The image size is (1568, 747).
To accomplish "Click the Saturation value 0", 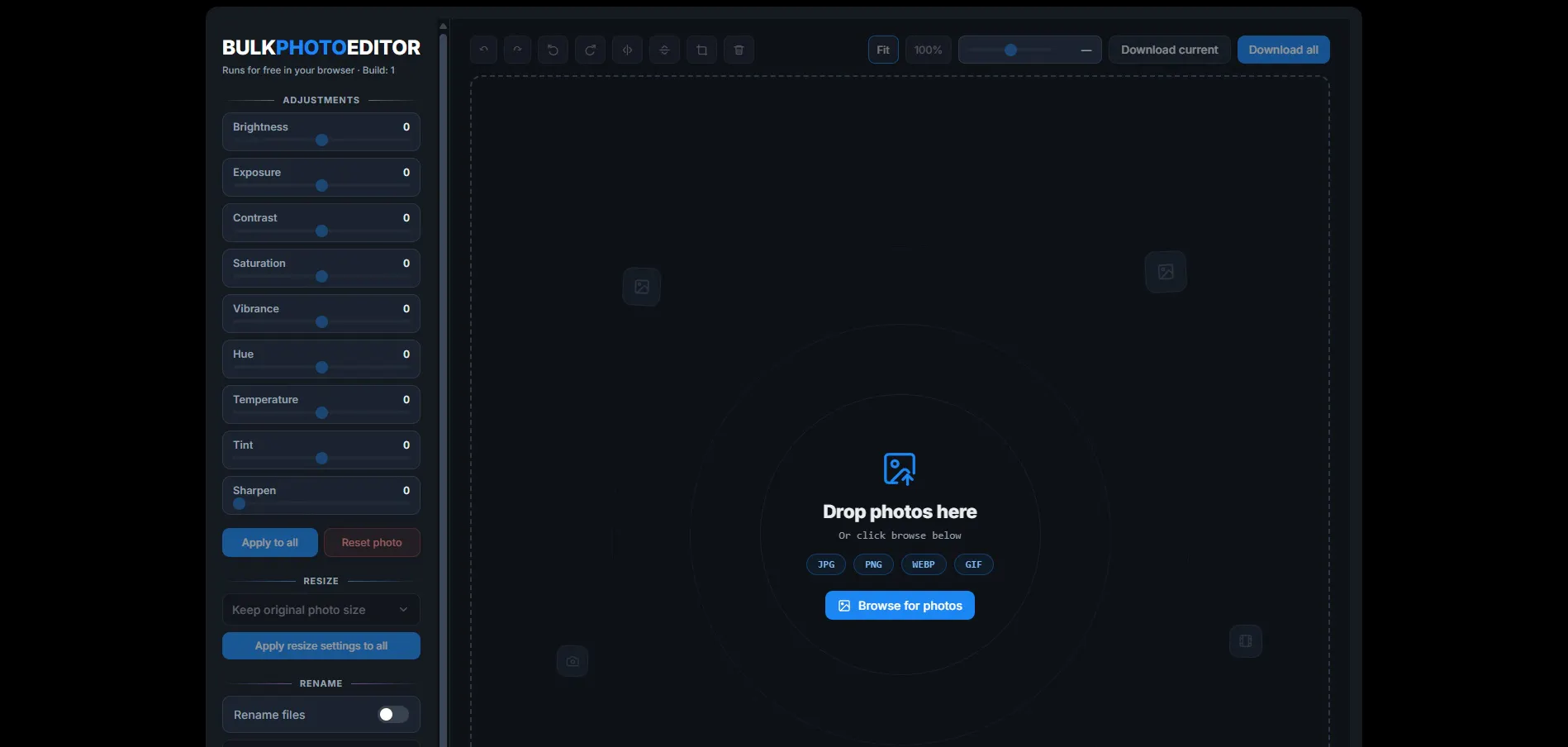I will point(406,264).
